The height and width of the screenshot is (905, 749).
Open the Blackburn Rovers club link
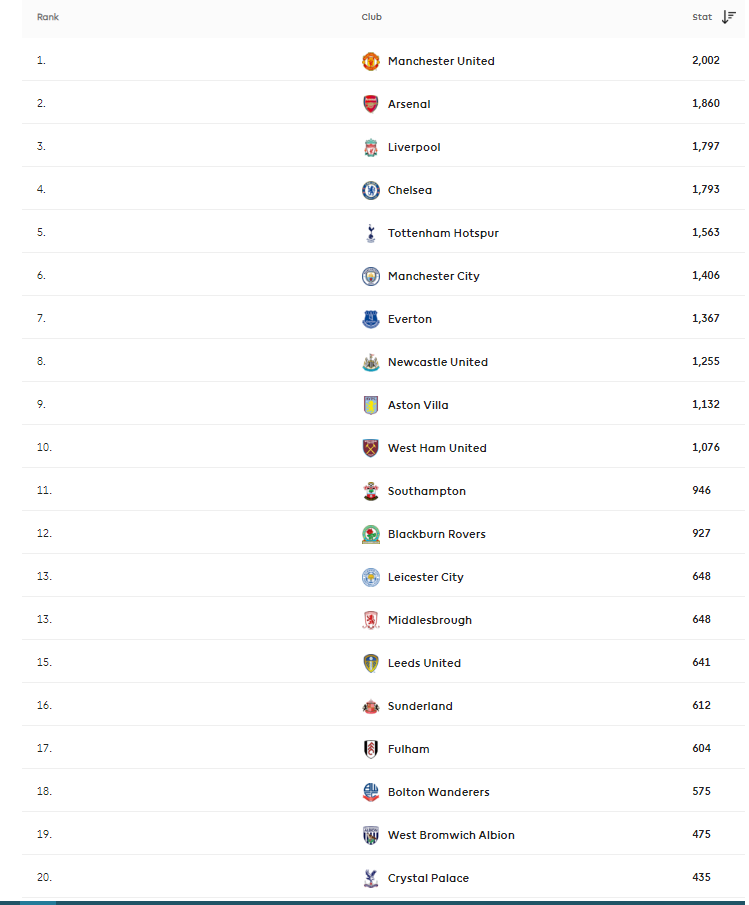click(436, 534)
